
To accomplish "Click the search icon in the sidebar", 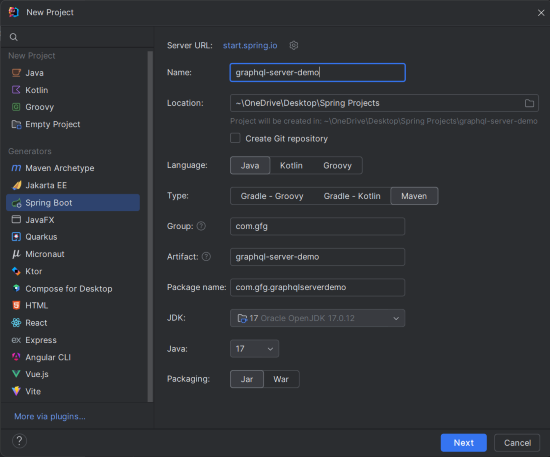I will click(x=14, y=37).
